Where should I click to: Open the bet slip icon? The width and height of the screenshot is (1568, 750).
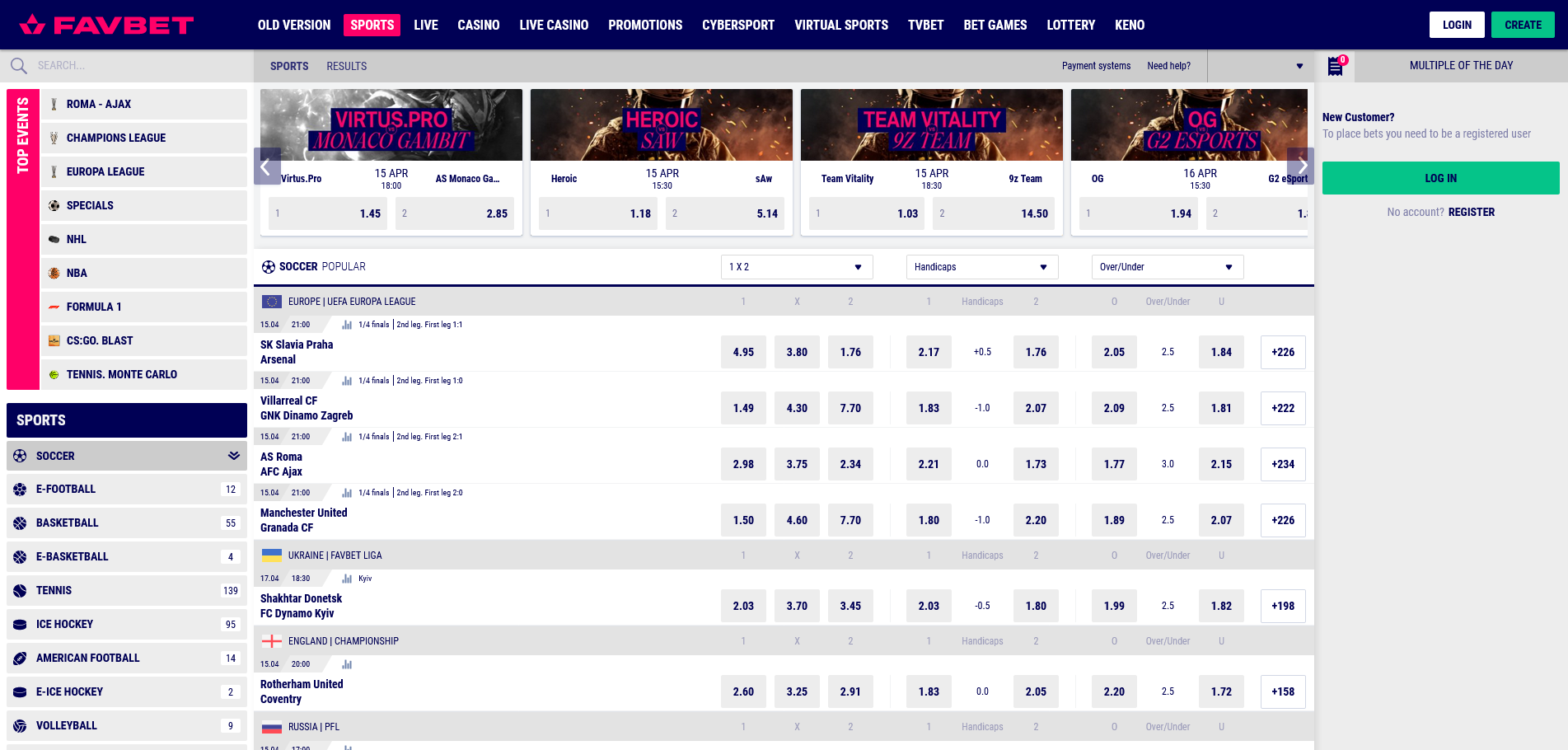coord(1336,66)
